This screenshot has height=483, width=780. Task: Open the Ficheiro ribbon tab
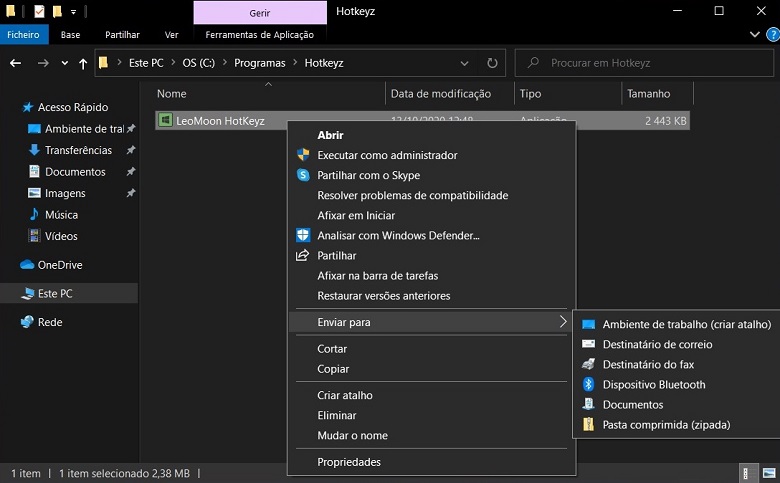coord(23,34)
